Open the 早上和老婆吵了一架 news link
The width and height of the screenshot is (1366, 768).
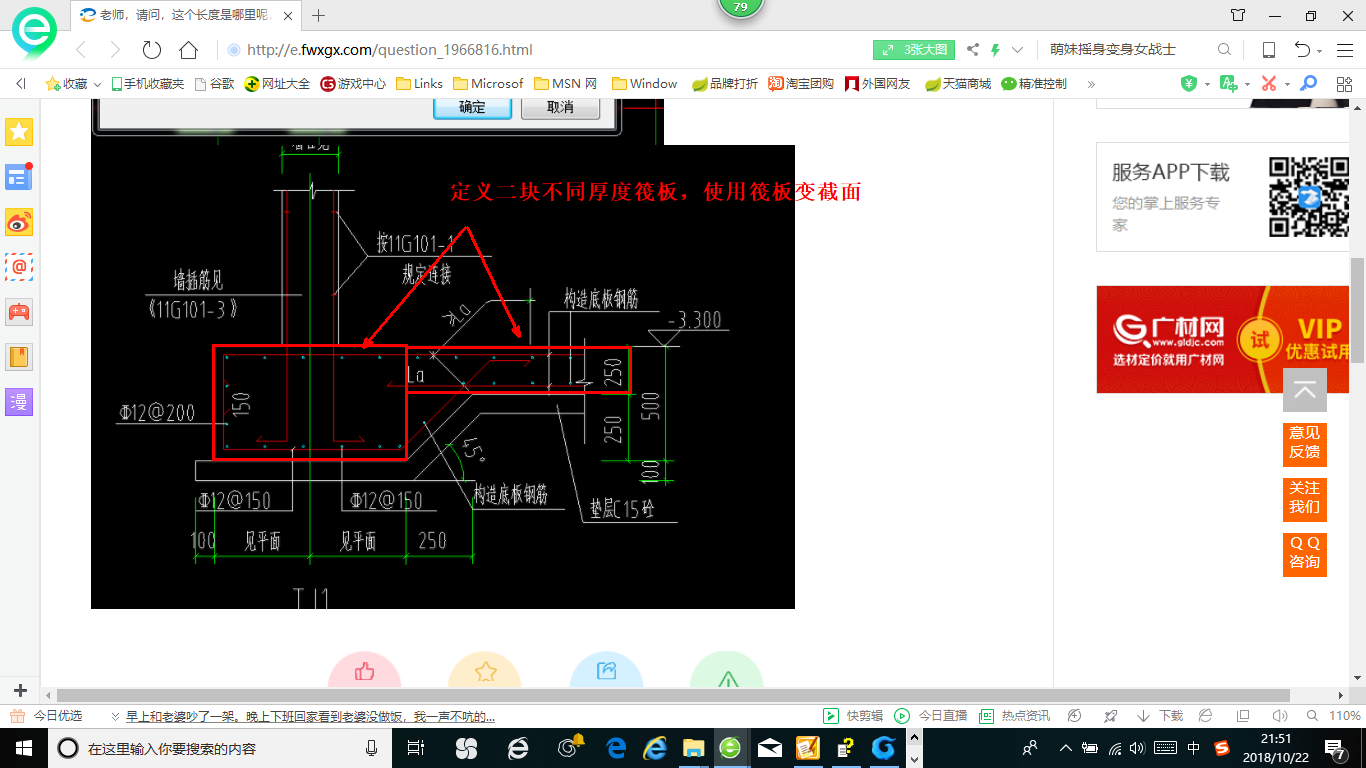310,716
